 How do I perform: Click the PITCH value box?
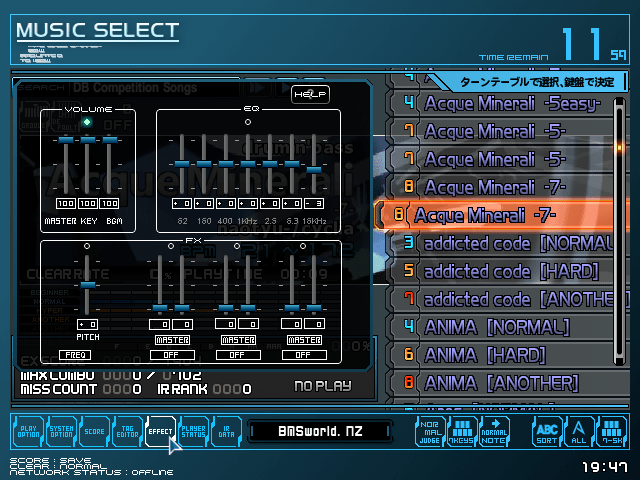pos(88,324)
